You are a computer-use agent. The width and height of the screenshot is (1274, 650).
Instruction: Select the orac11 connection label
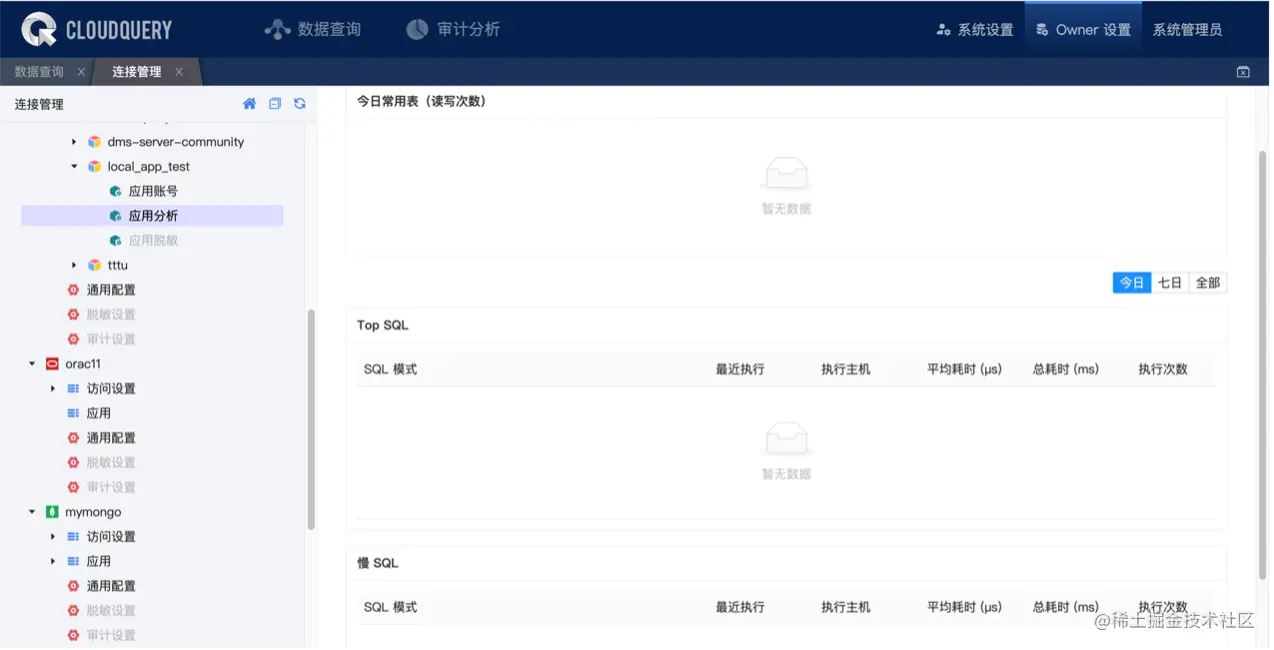pyautogui.click(x=83, y=364)
